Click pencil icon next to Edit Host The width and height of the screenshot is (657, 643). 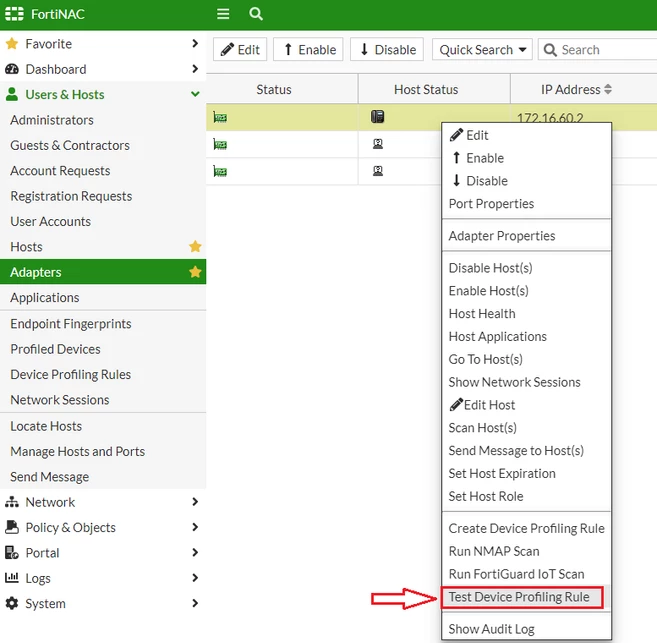456,405
